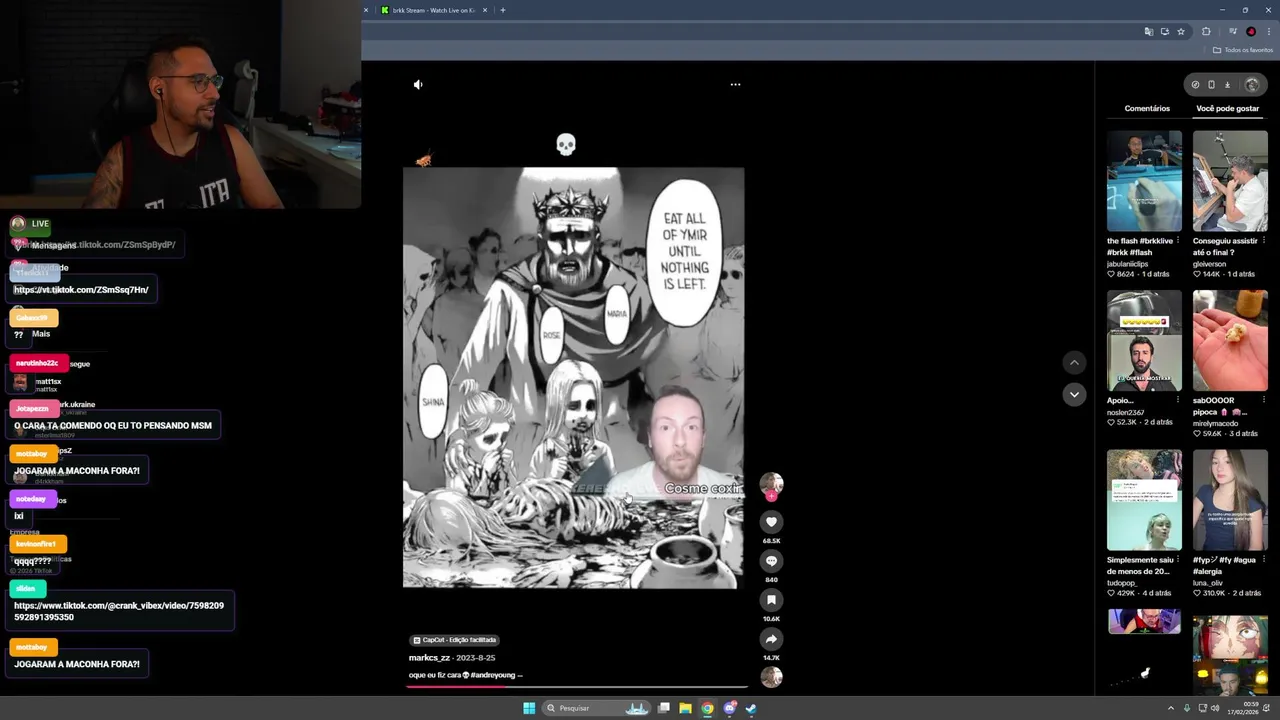Screen dimensions: 1280x720
Task: Open Discord from the taskbar
Action: (729, 708)
